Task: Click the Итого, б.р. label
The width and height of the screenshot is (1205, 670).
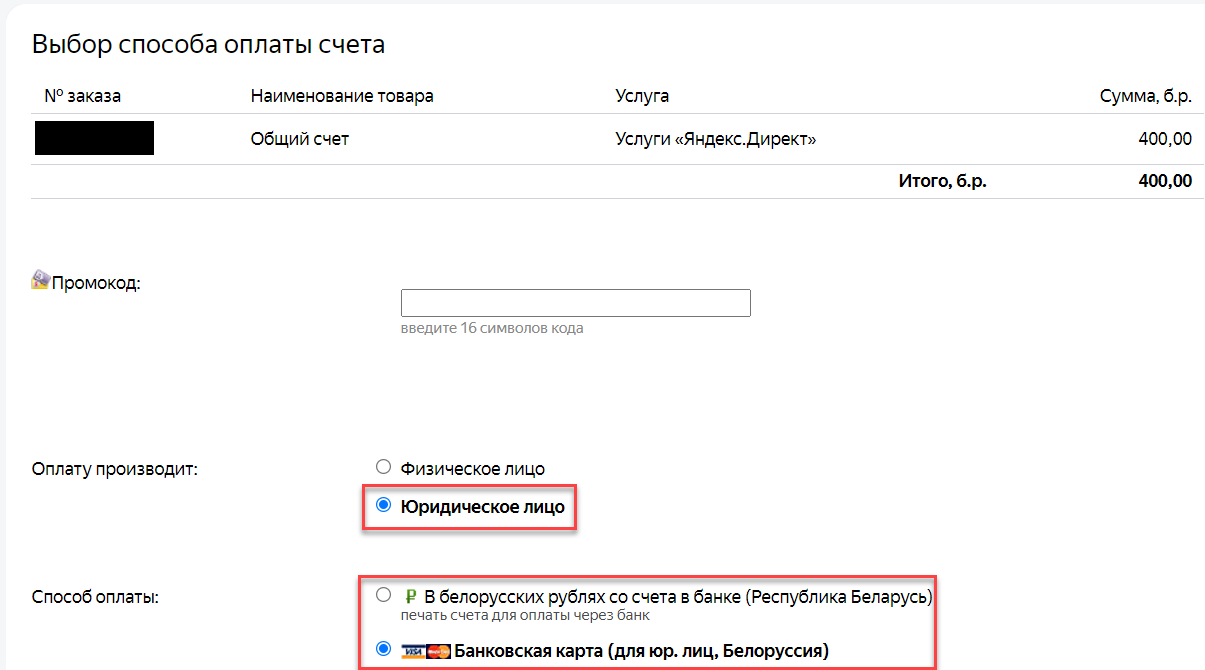Action: pos(942,181)
